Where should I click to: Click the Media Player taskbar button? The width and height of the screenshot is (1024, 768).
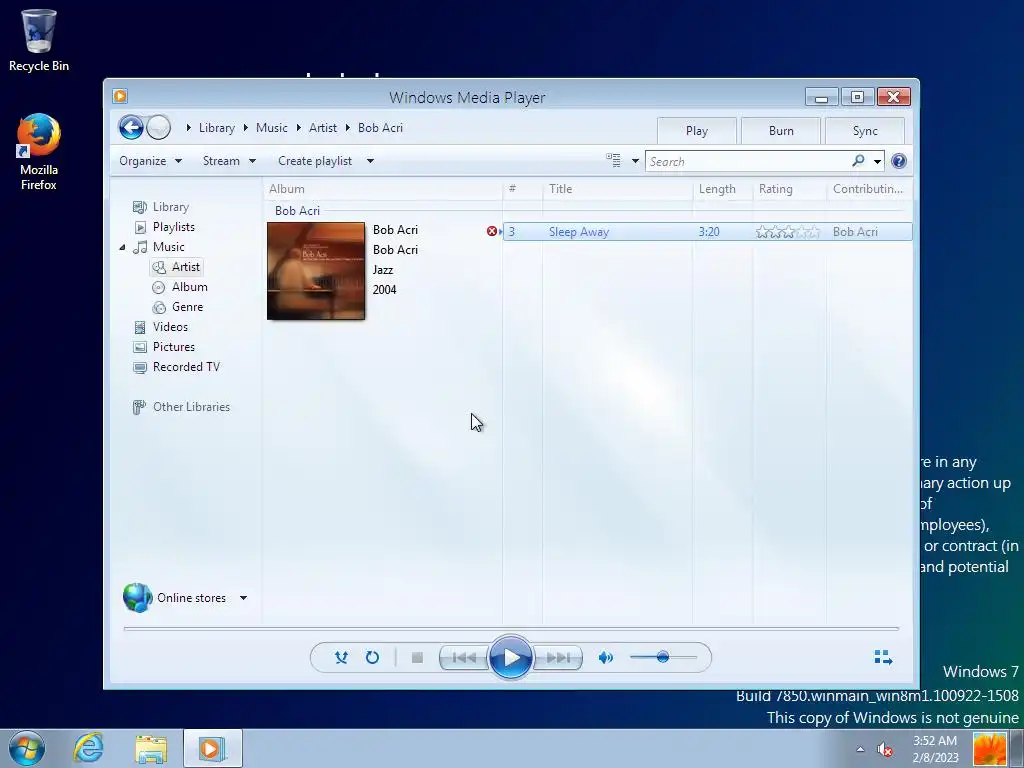(212, 748)
